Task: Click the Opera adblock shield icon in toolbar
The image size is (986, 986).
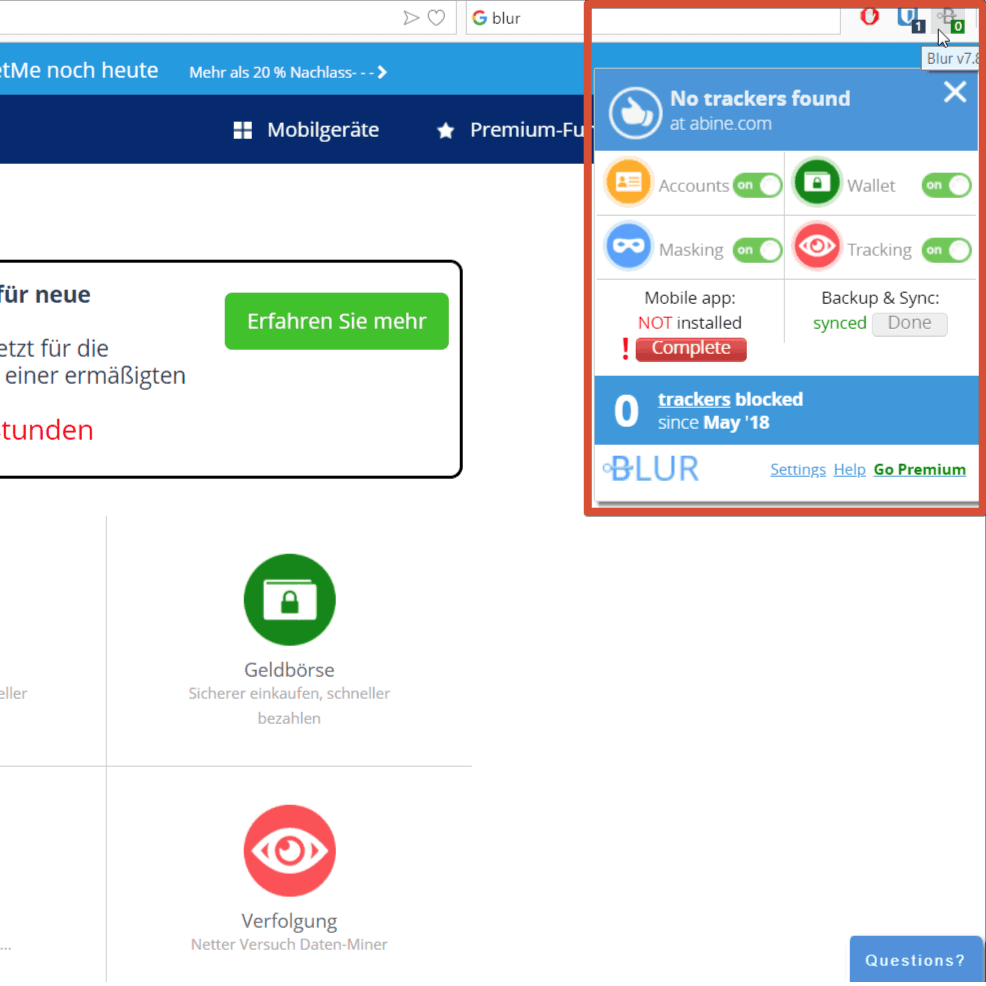Action: pyautogui.click(x=869, y=16)
